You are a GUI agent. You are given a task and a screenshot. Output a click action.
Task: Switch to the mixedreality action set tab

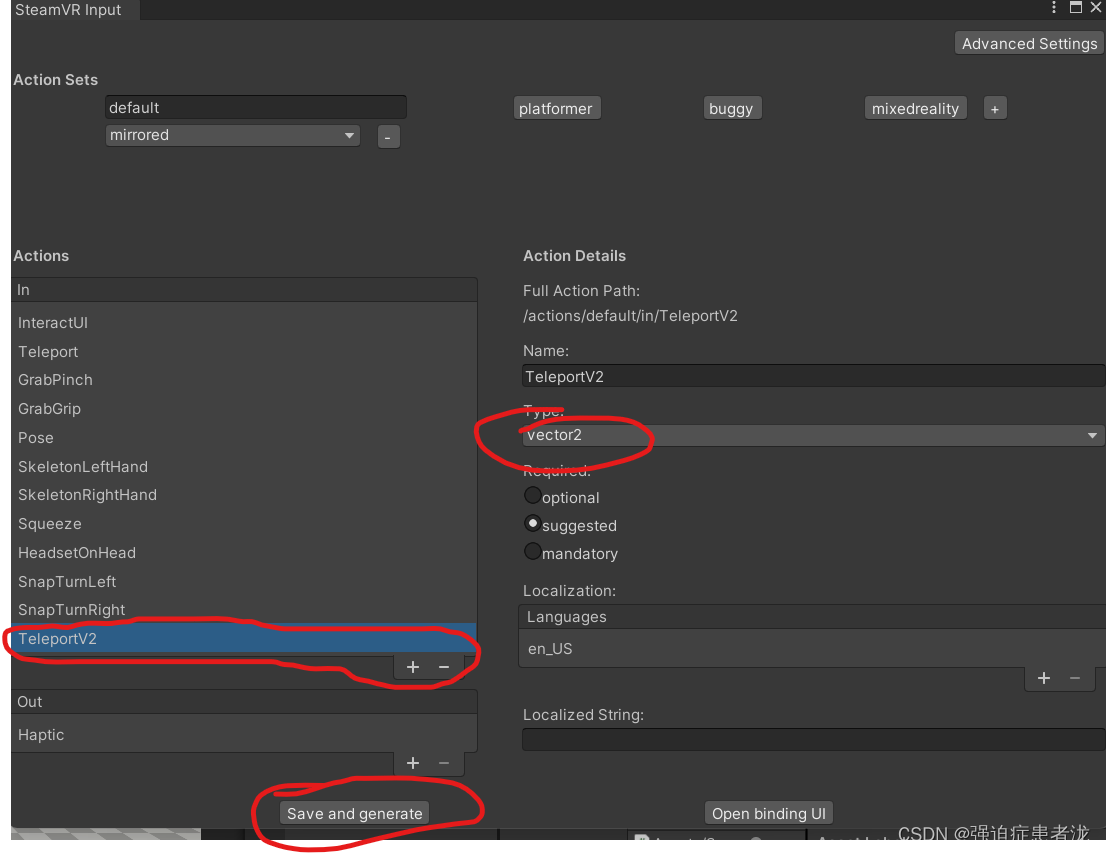click(915, 107)
